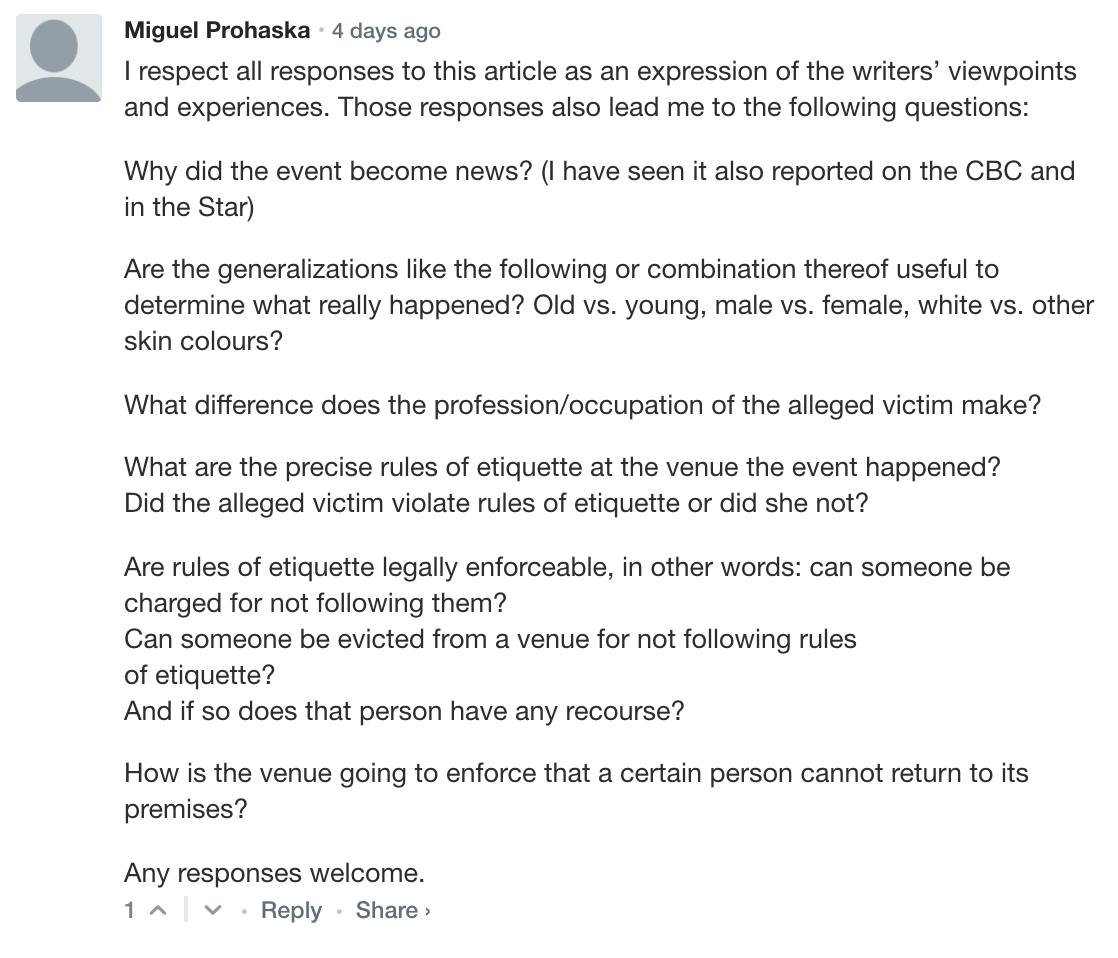Click the upvote count number "1"
The height and width of the screenshot is (958, 1118).
click(x=130, y=911)
